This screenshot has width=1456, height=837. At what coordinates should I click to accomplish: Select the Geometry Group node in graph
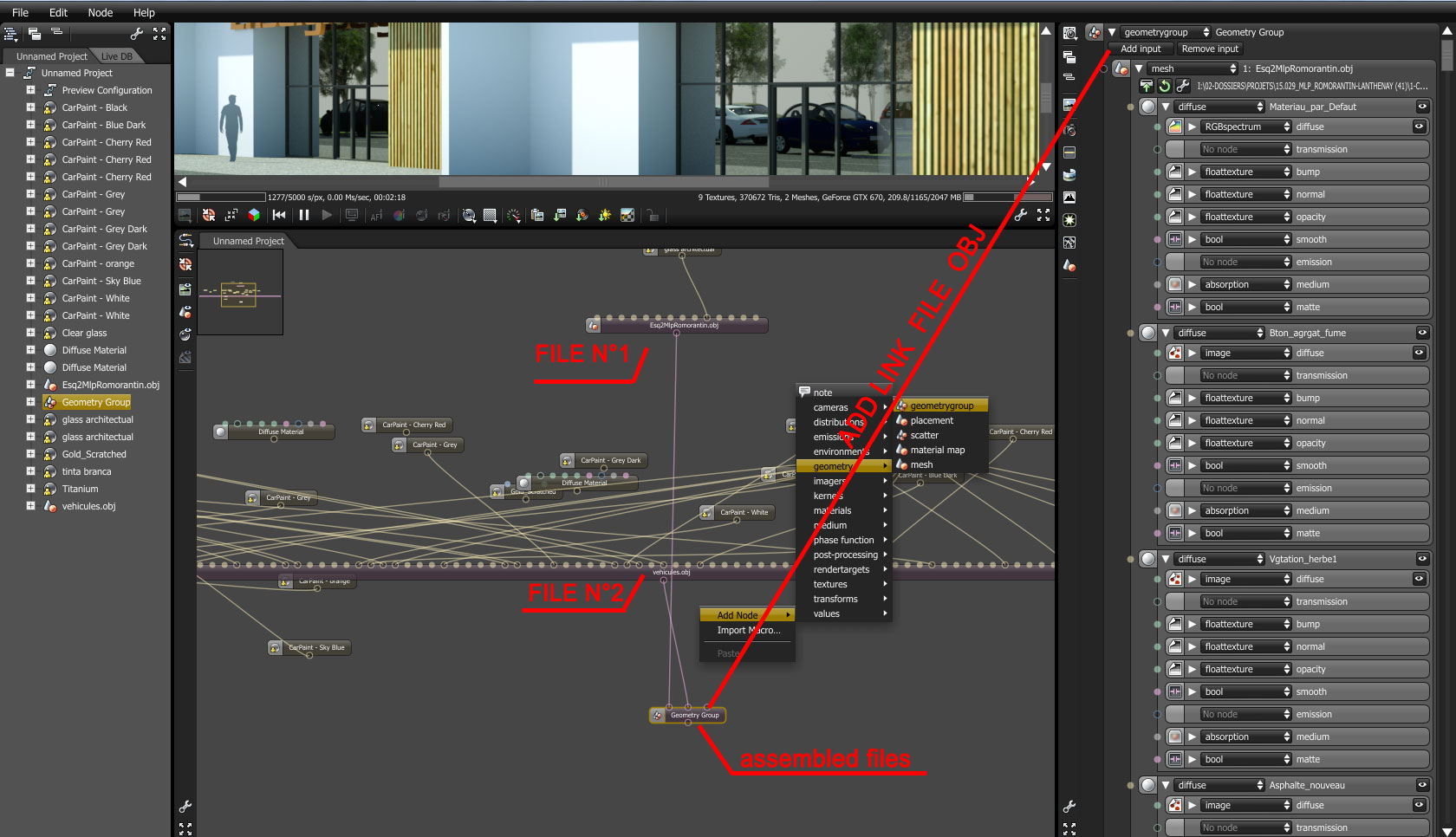point(687,715)
